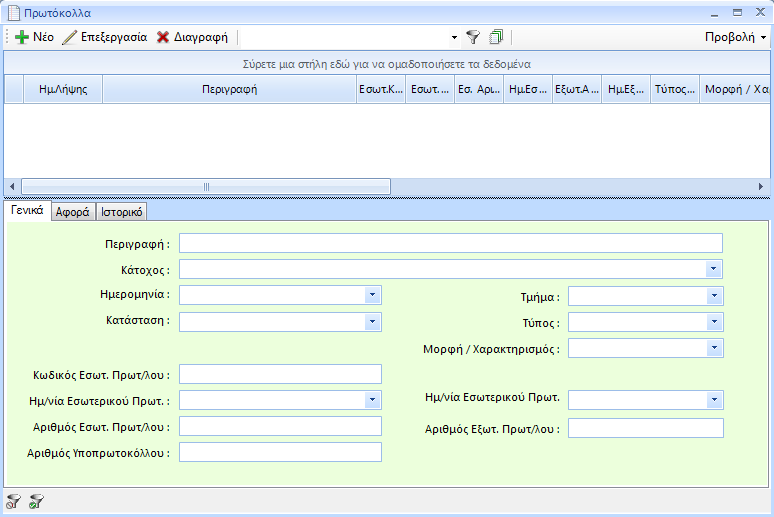This screenshot has height=517, width=774.
Task: Click the funnel filter icon in toolbar
Action: coord(473,37)
